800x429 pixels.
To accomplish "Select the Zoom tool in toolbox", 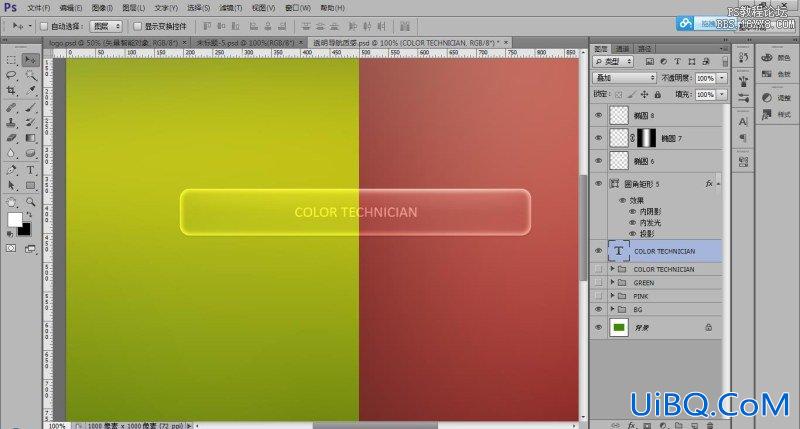I will pos(31,202).
